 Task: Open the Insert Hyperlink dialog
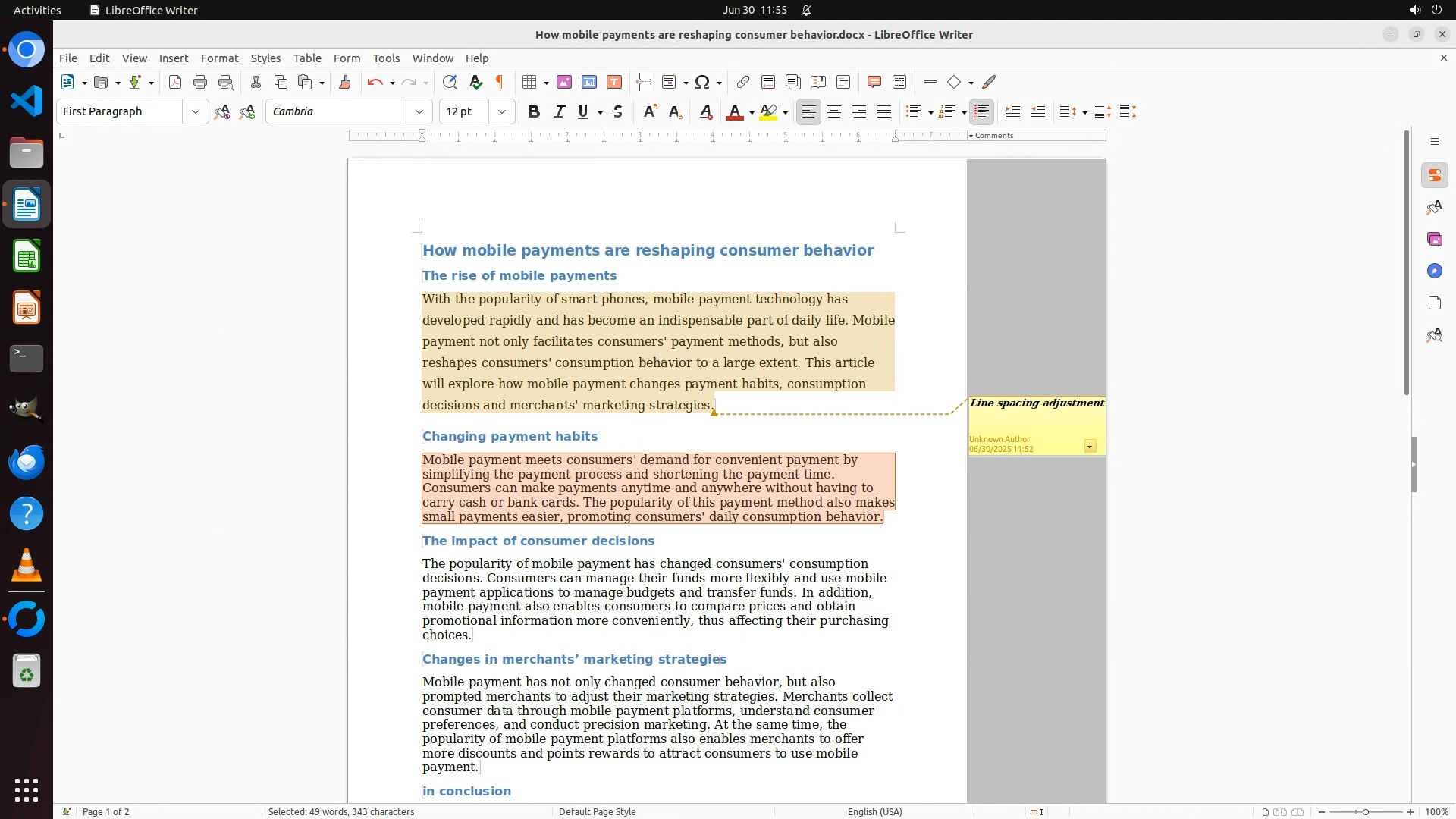743,82
